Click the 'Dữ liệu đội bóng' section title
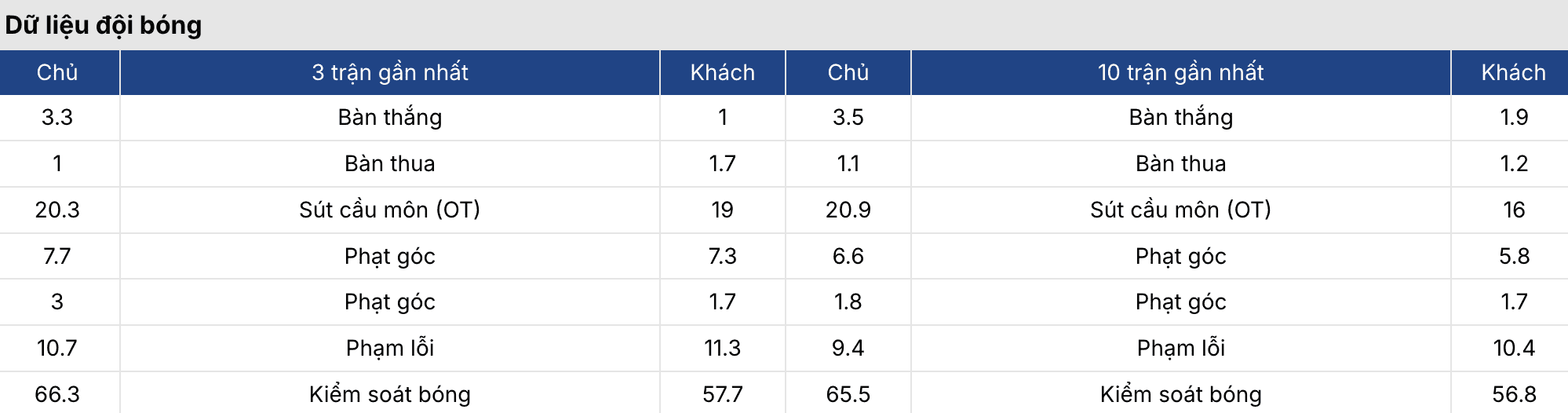This screenshot has width=1568, height=413. 104,25
